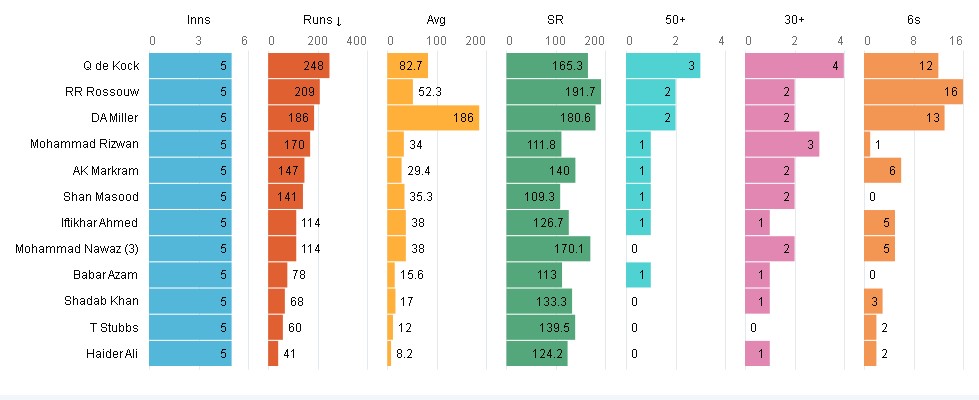979x400 pixels.
Task: Sort by the SR column header
Action: coord(556,20)
